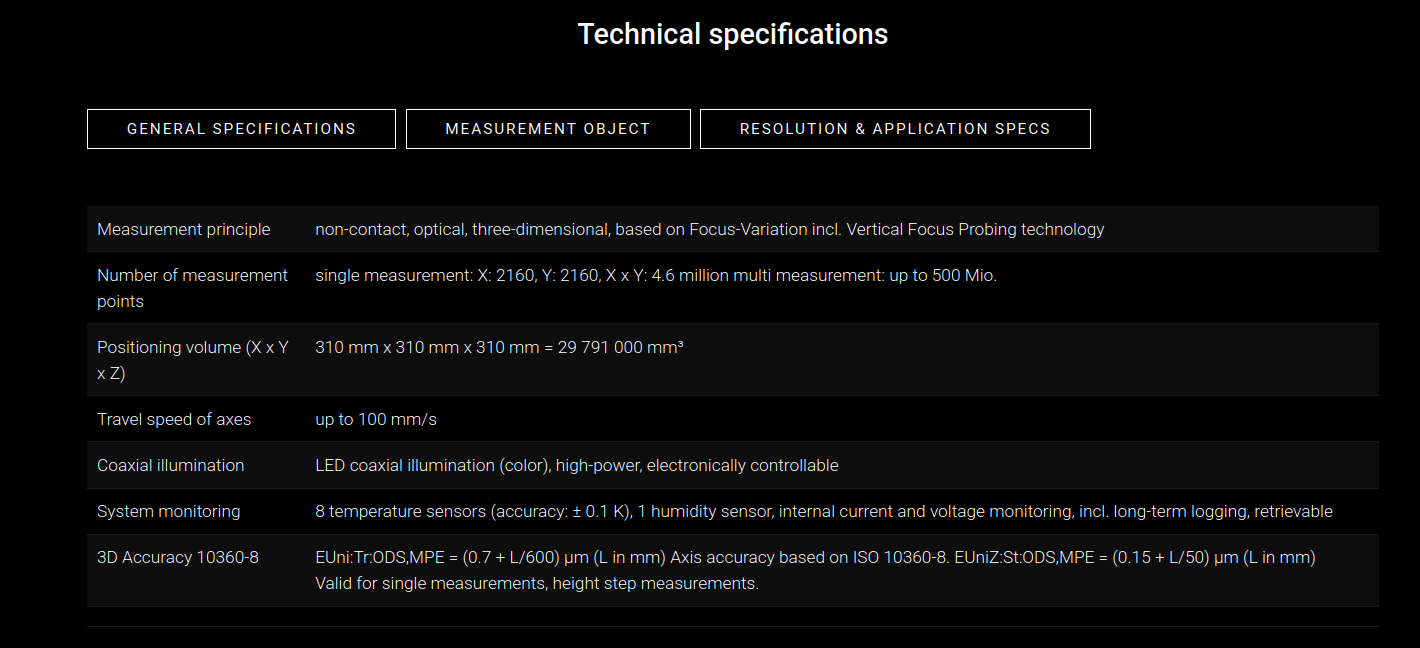Viewport: 1420px width, 648px height.
Task: Click the Travel speed of axes label
Action: tap(174, 419)
